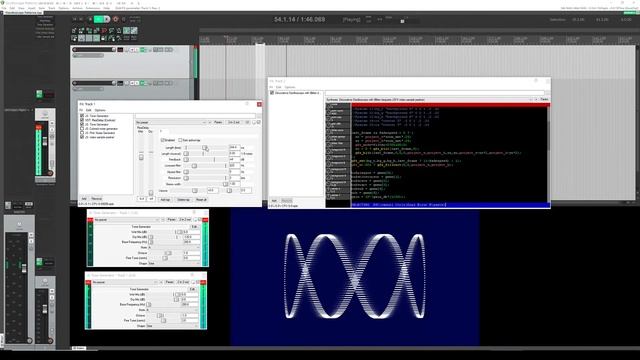
Task: Open Note dropdown in upper Tone Generator
Action: point(174,248)
